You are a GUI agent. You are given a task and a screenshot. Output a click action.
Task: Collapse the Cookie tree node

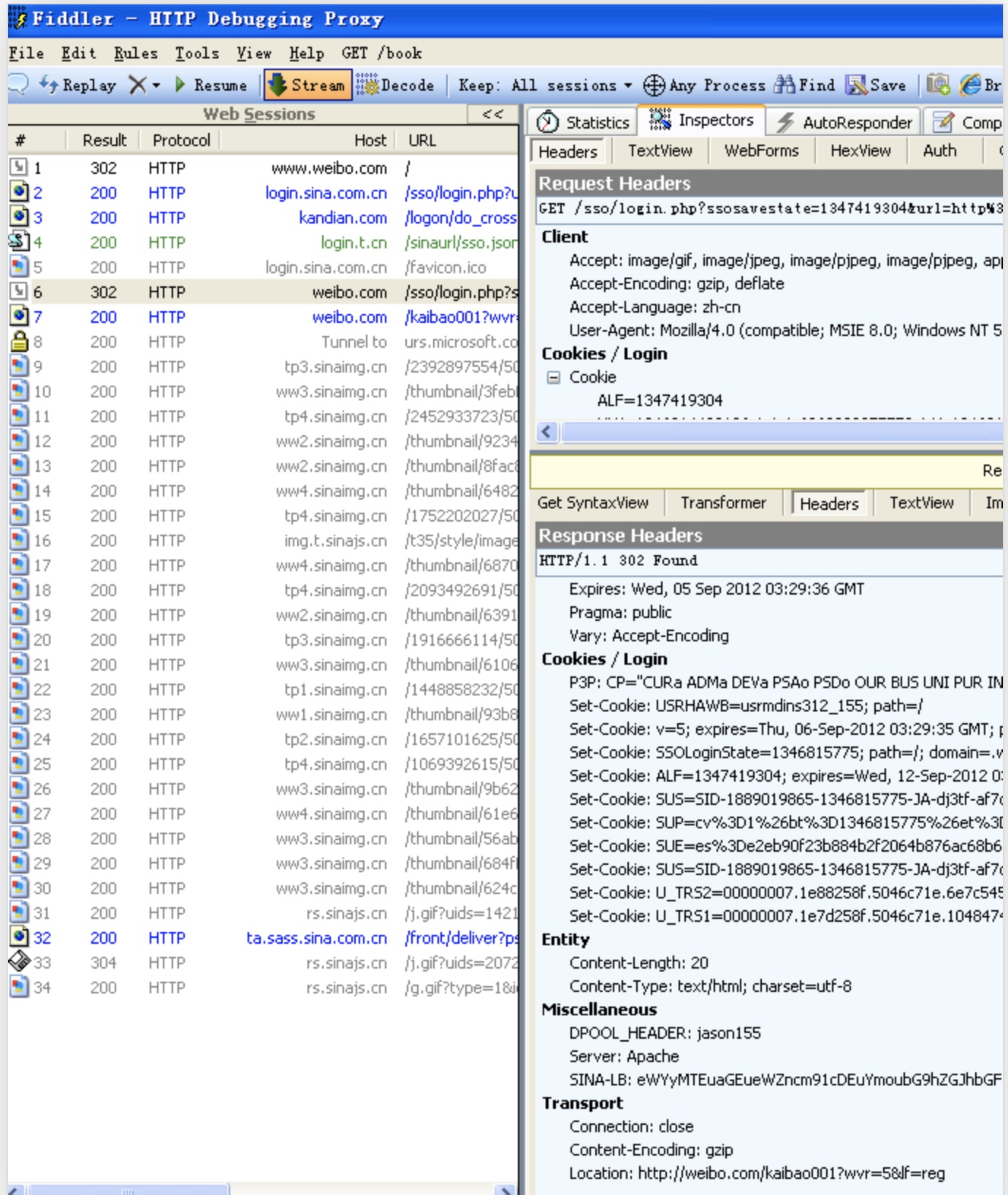(x=554, y=377)
